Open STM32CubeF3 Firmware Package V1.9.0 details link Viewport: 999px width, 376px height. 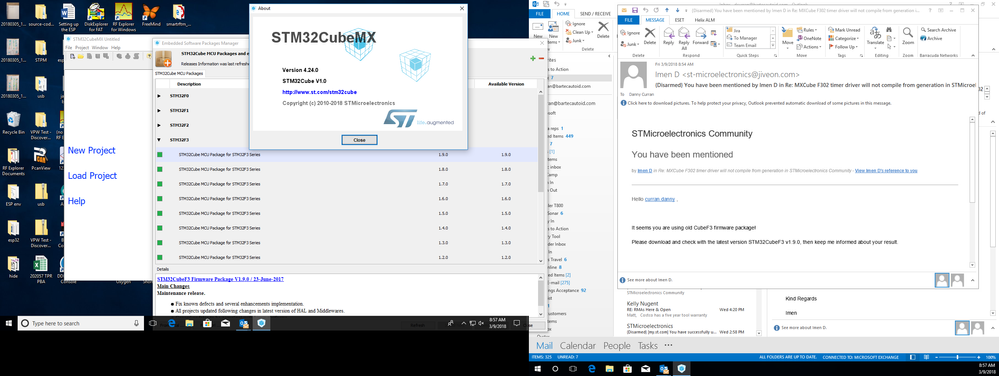[220, 279]
